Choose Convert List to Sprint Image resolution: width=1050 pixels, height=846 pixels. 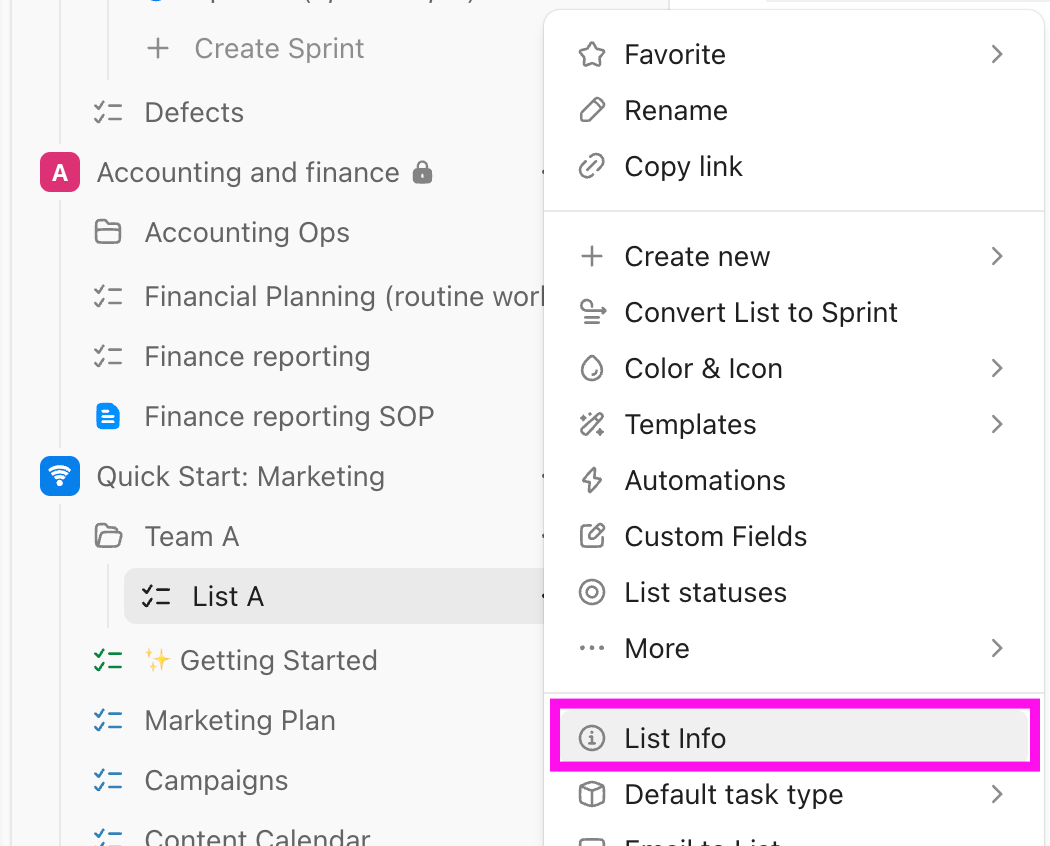point(760,313)
